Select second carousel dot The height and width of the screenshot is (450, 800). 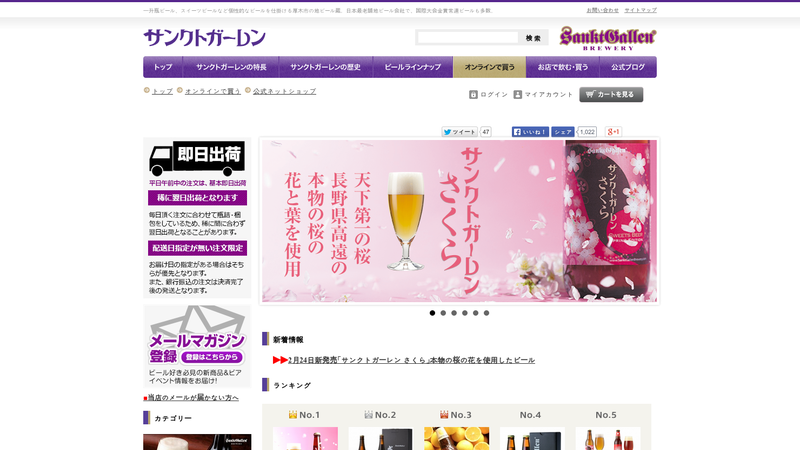[443, 313]
